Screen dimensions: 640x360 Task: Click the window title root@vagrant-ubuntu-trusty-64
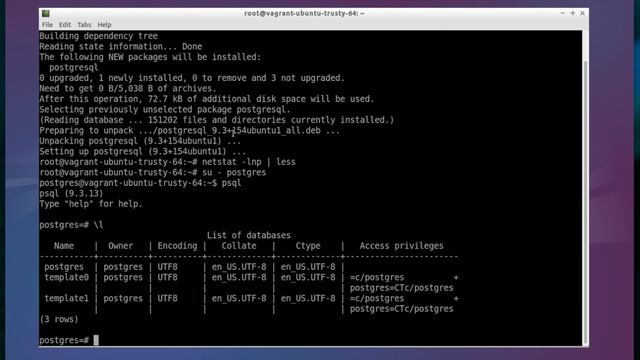tap(304, 13)
